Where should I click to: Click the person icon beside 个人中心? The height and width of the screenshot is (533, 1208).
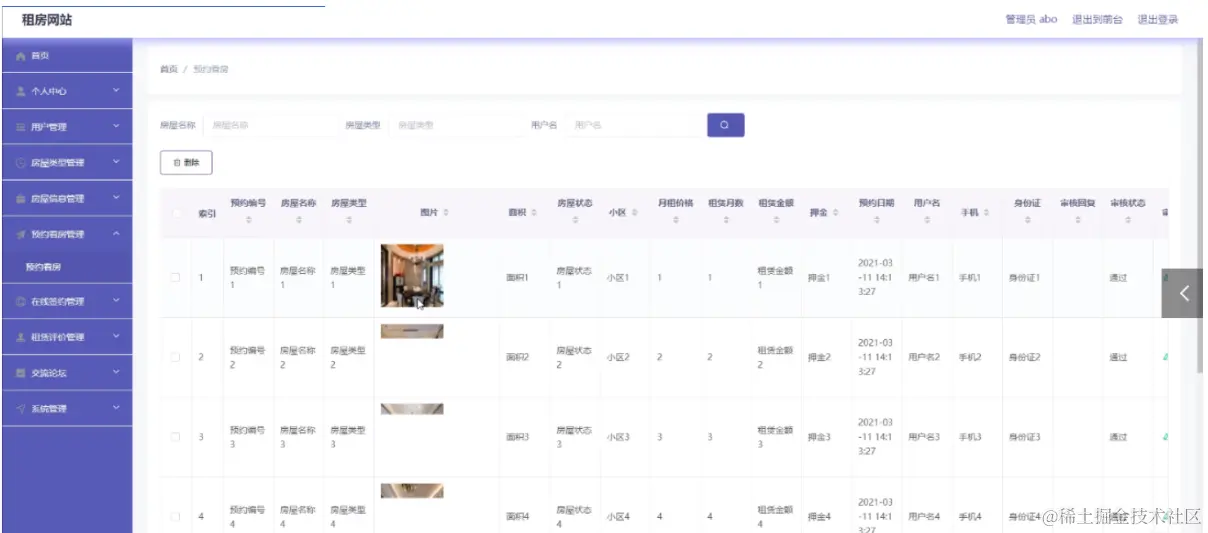21,91
